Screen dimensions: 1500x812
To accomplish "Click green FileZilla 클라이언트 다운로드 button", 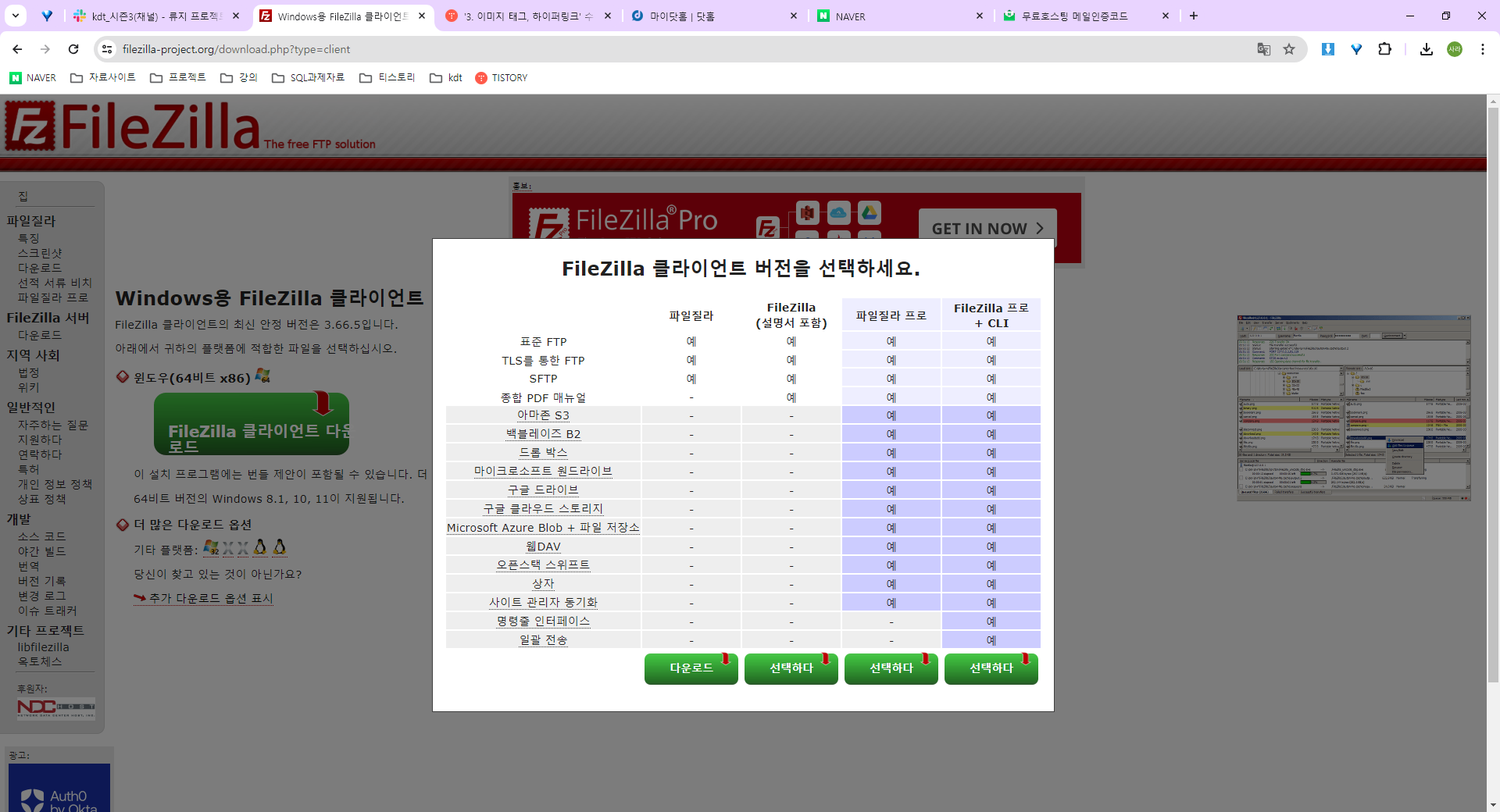I will click(252, 425).
